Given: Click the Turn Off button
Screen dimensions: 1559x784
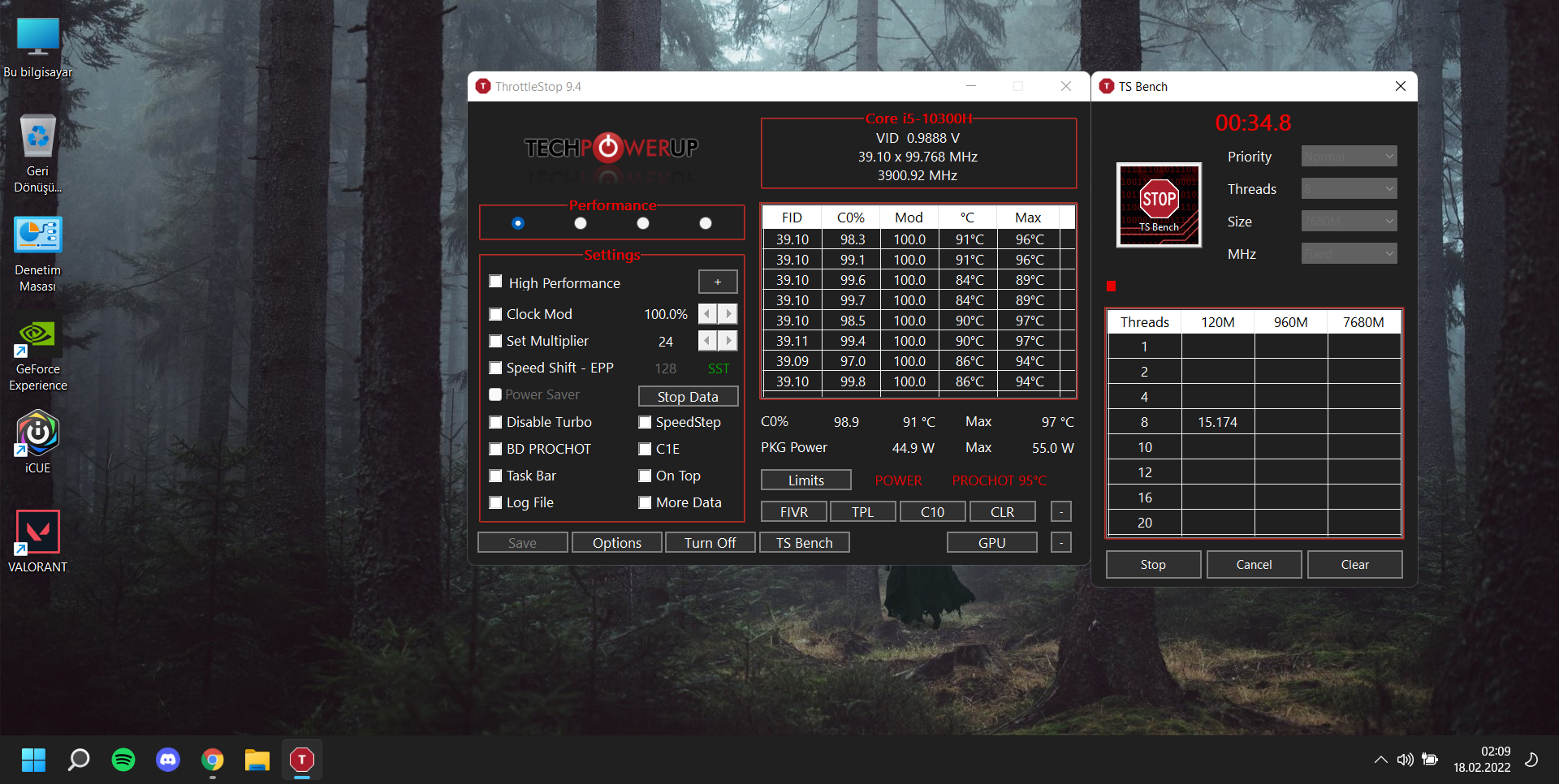Looking at the screenshot, I should click(710, 542).
